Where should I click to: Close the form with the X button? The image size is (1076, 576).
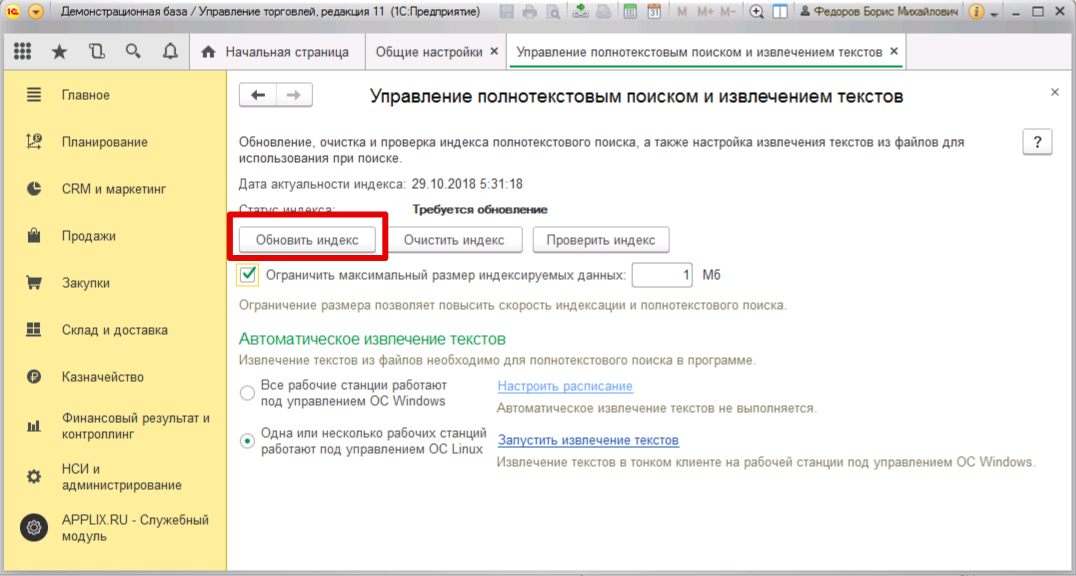coord(1055,92)
